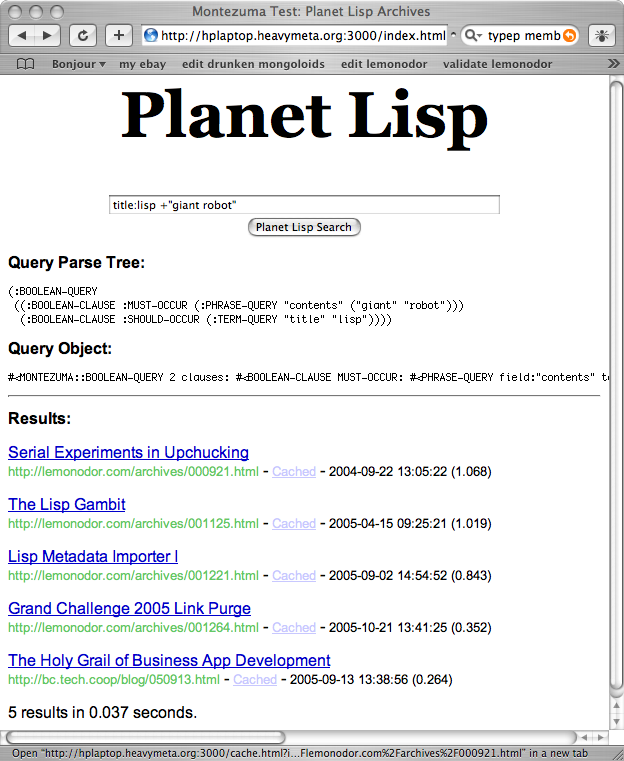This screenshot has width=624, height=761.
Task: Add bookmark with the plus button
Action: 119,36
